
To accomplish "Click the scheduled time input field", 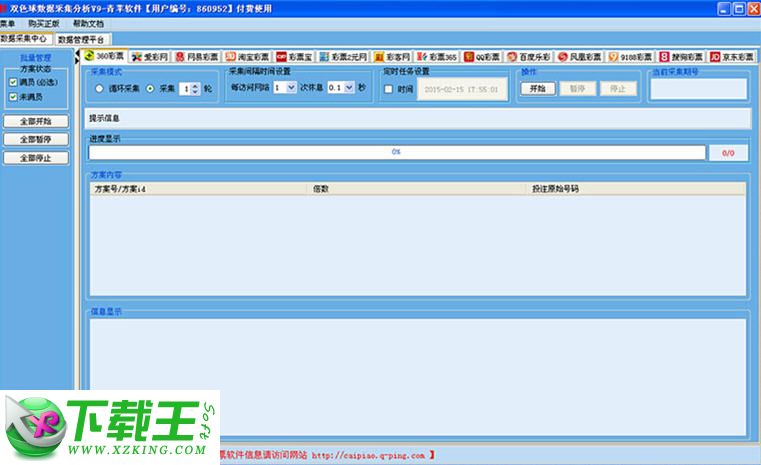I will 462,89.
